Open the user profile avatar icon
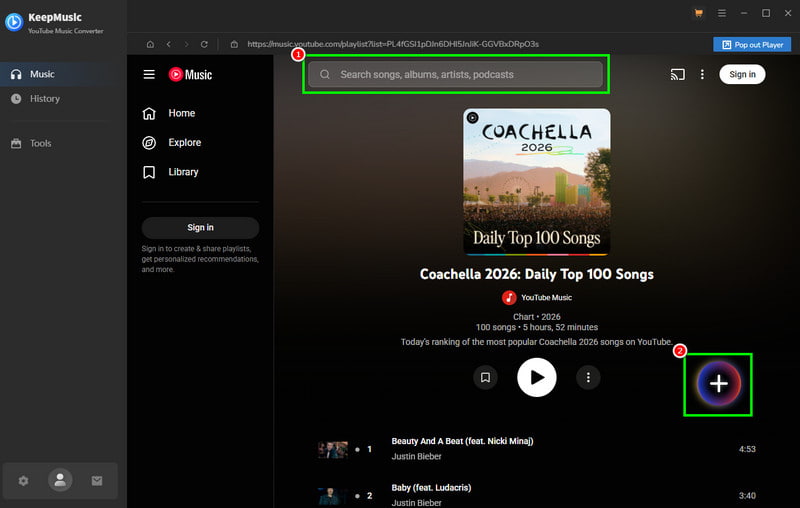 (x=60, y=480)
